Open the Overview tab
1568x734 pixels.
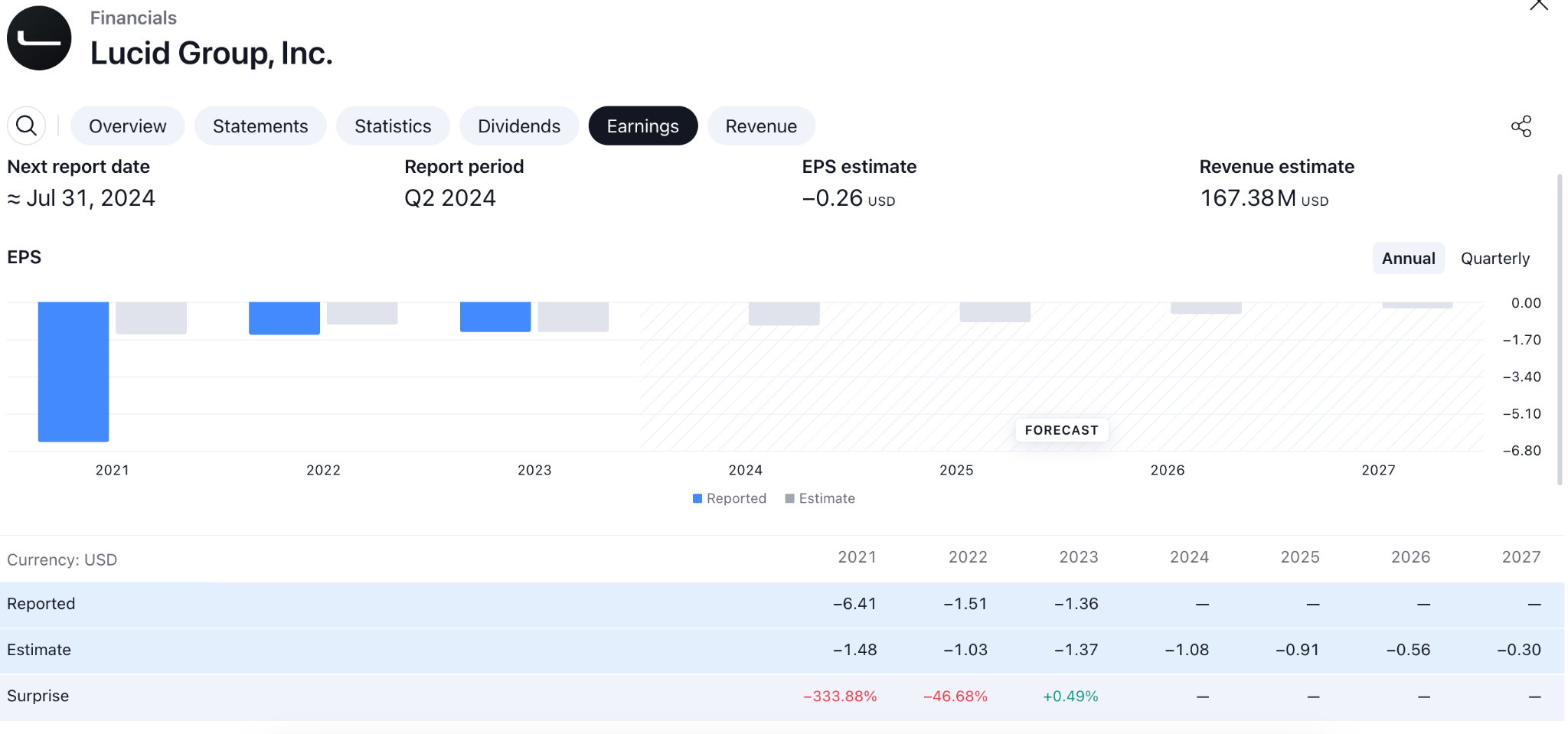128,126
